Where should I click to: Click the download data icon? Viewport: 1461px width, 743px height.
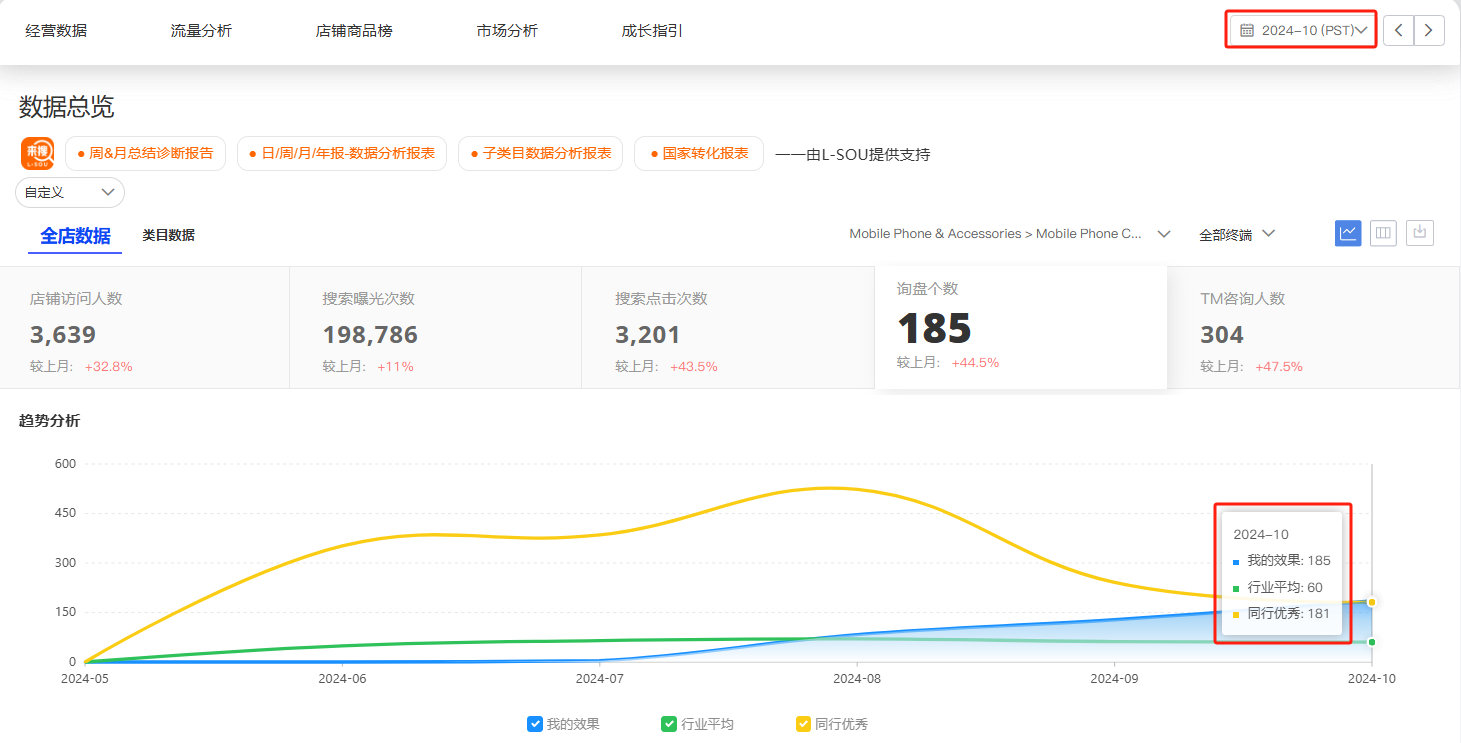(1419, 233)
